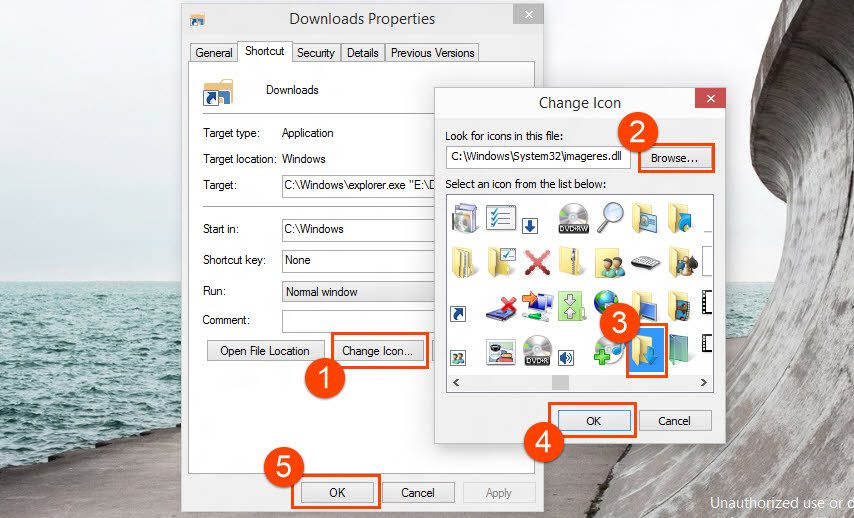Select the folder with filmstrip picture icon

(680, 306)
